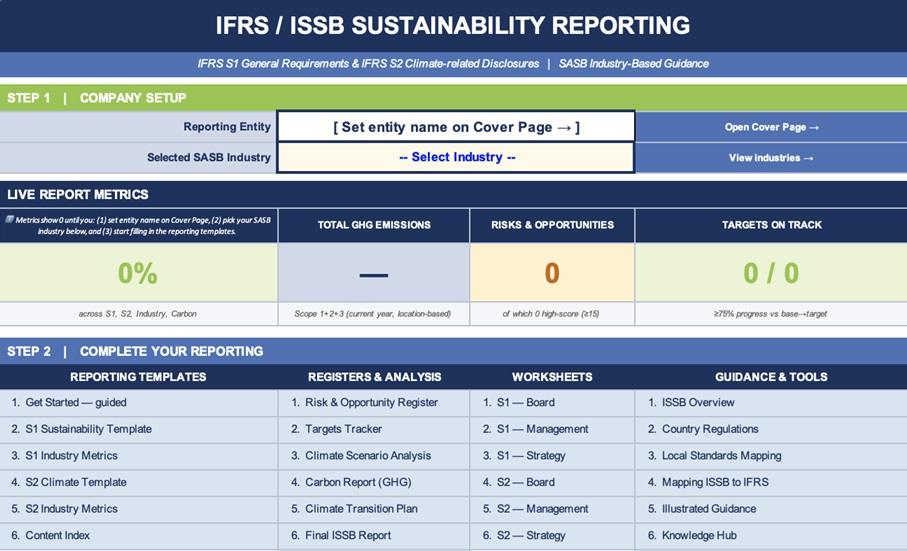The image size is (907, 551).
Task: Open the Targets Tracker
Action: [374, 429]
